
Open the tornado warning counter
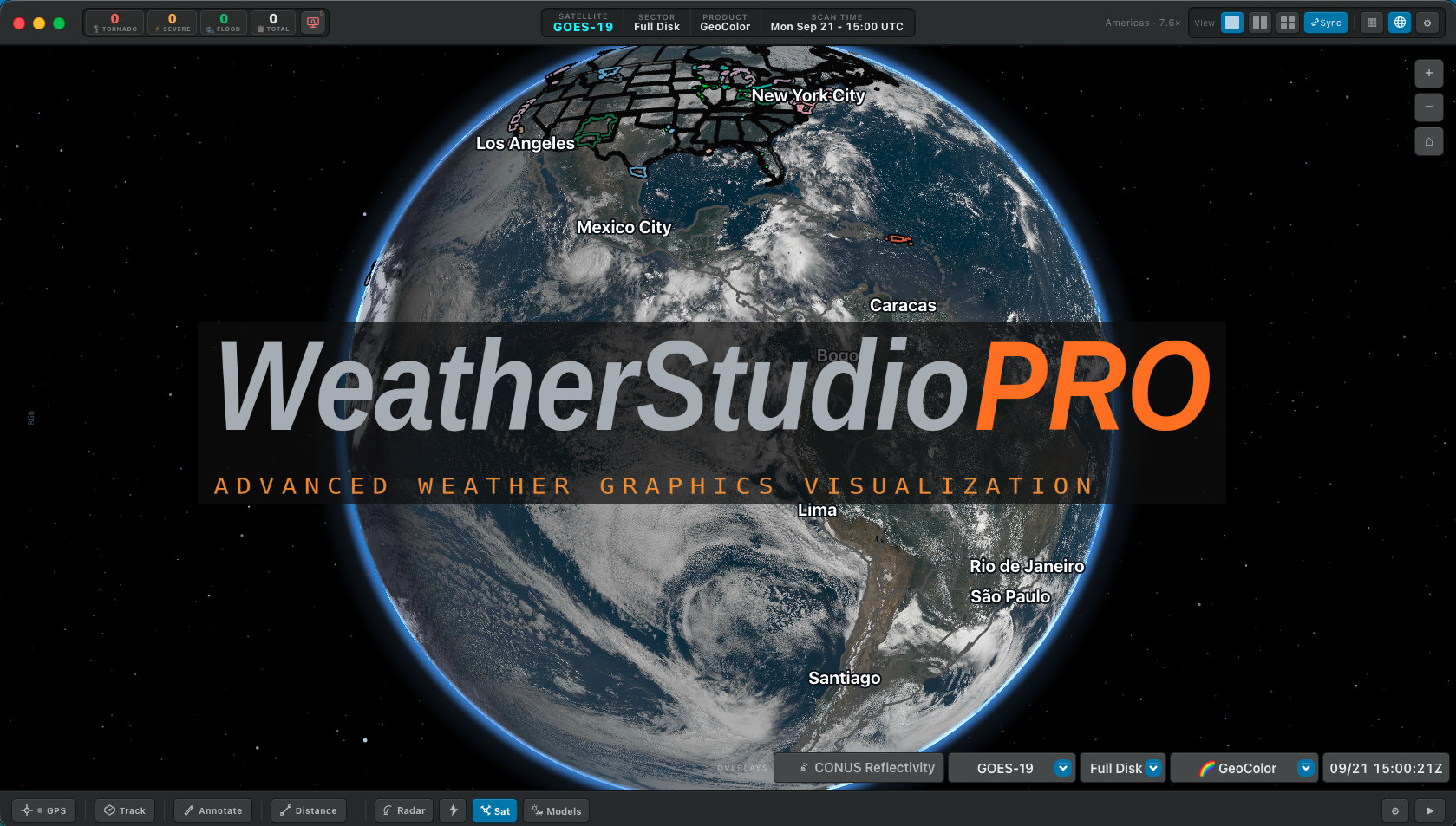pos(114,23)
